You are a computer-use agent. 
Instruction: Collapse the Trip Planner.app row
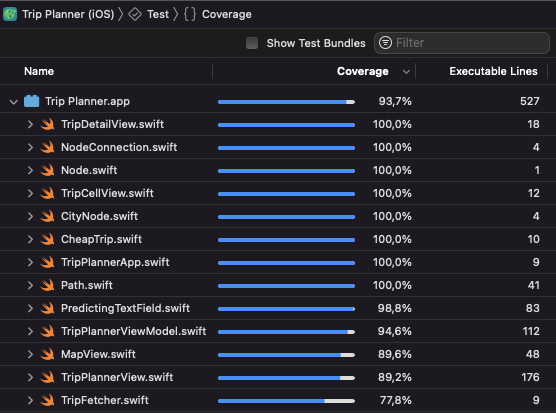pyautogui.click(x=13, y=102)
